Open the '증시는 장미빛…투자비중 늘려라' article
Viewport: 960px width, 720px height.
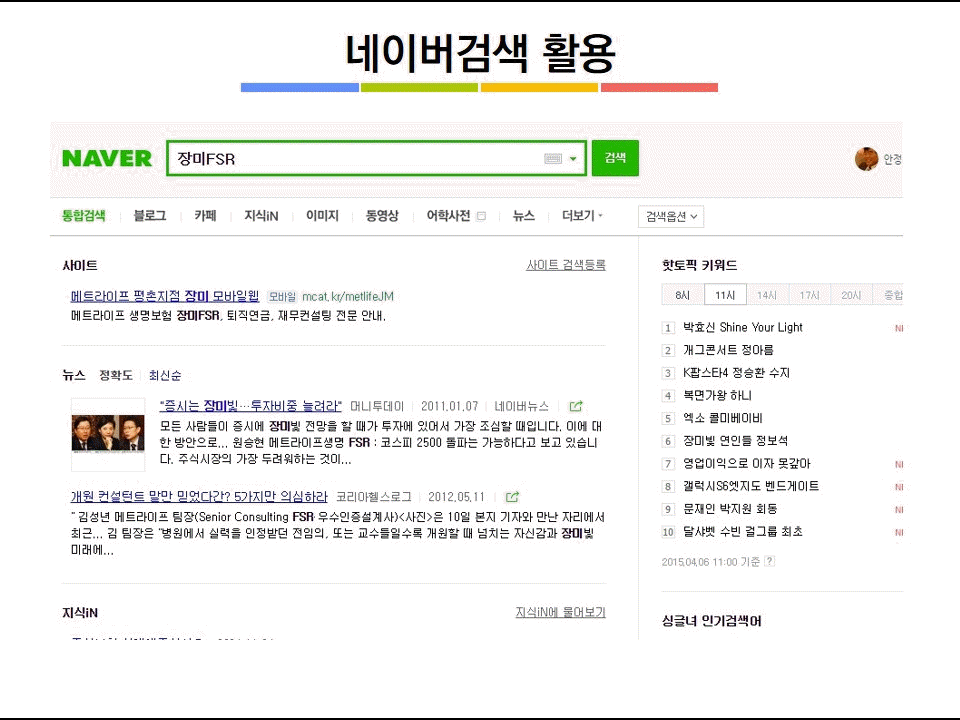click(250, 406)
